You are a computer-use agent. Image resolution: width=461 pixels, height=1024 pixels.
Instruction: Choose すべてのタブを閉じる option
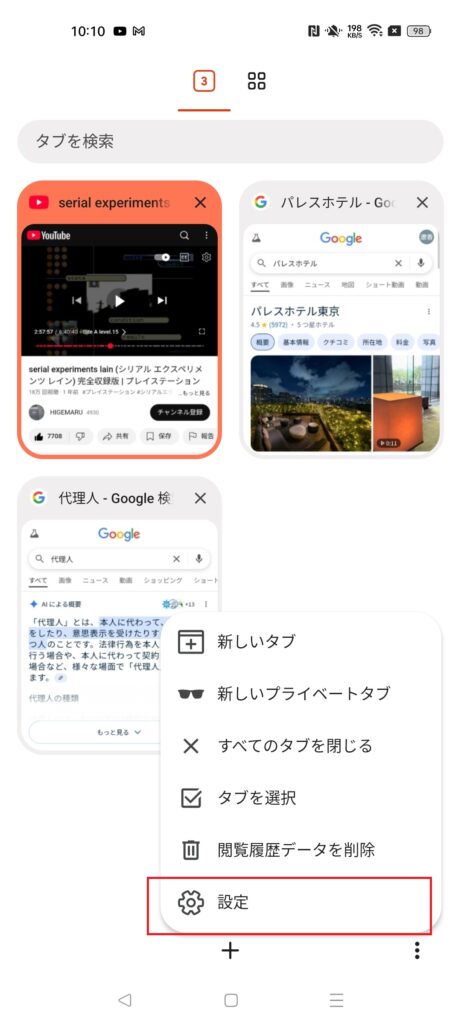[300, 746]
